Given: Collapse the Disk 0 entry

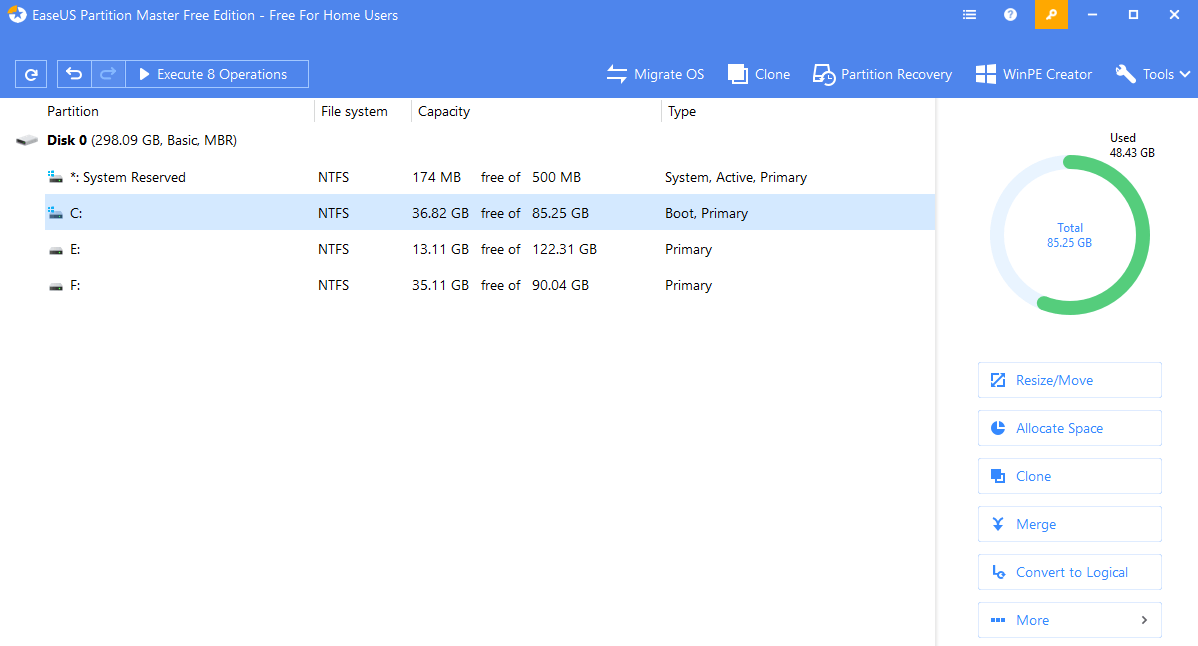Looking at the screenshot, I should [26, 140].
